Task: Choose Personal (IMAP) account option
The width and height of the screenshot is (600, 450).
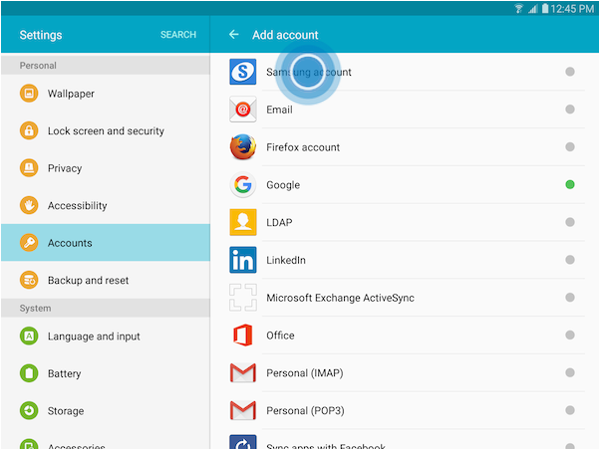Action: coord(405,373)
